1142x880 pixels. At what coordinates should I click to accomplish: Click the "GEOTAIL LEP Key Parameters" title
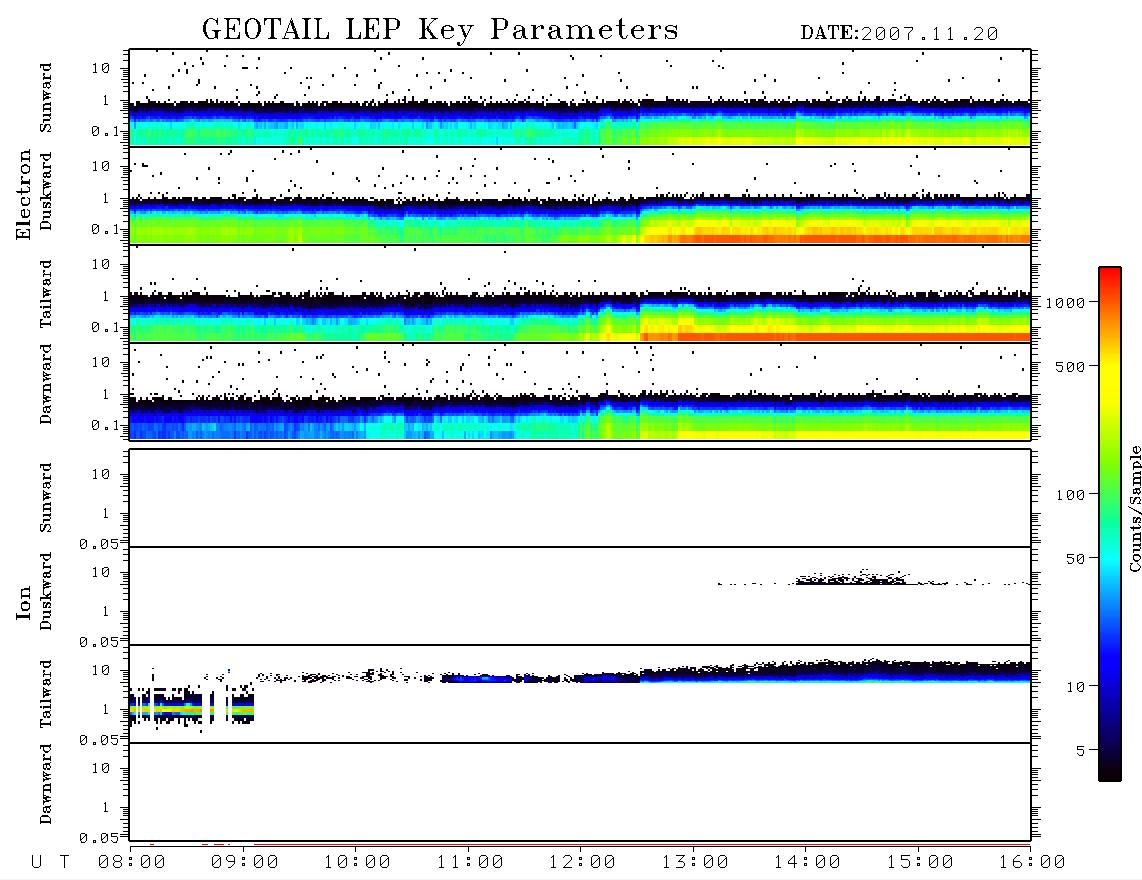pyautogui.click(x=440, y=30)
